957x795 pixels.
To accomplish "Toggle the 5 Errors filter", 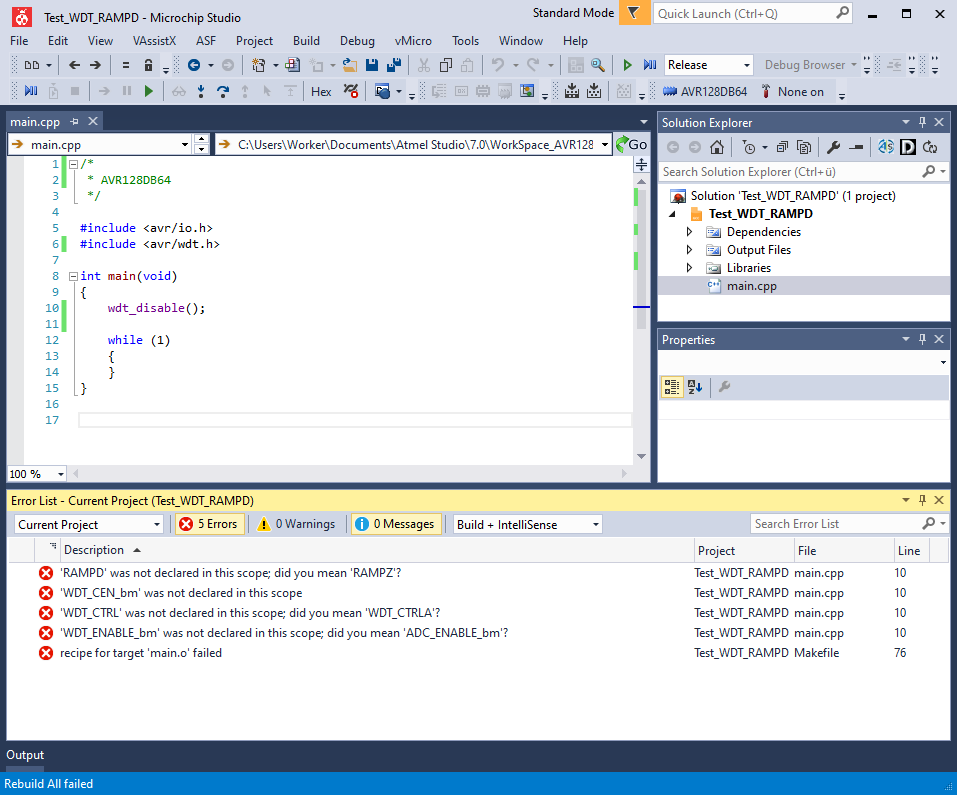I will pos(210,524).
